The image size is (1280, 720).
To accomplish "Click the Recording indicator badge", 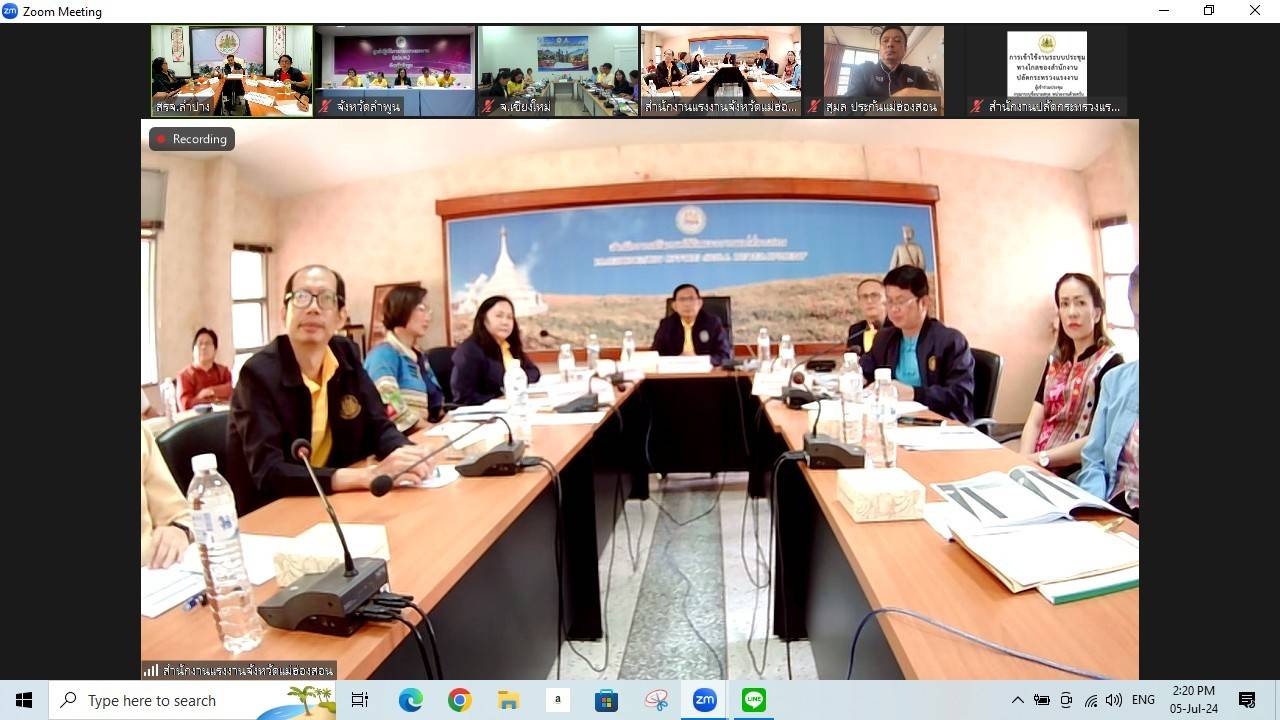I will (192, 139).
